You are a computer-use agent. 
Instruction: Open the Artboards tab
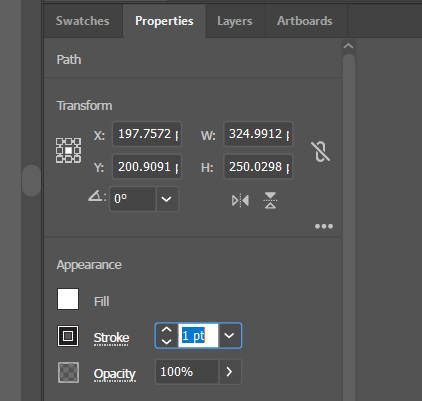[x=305, y=21]
